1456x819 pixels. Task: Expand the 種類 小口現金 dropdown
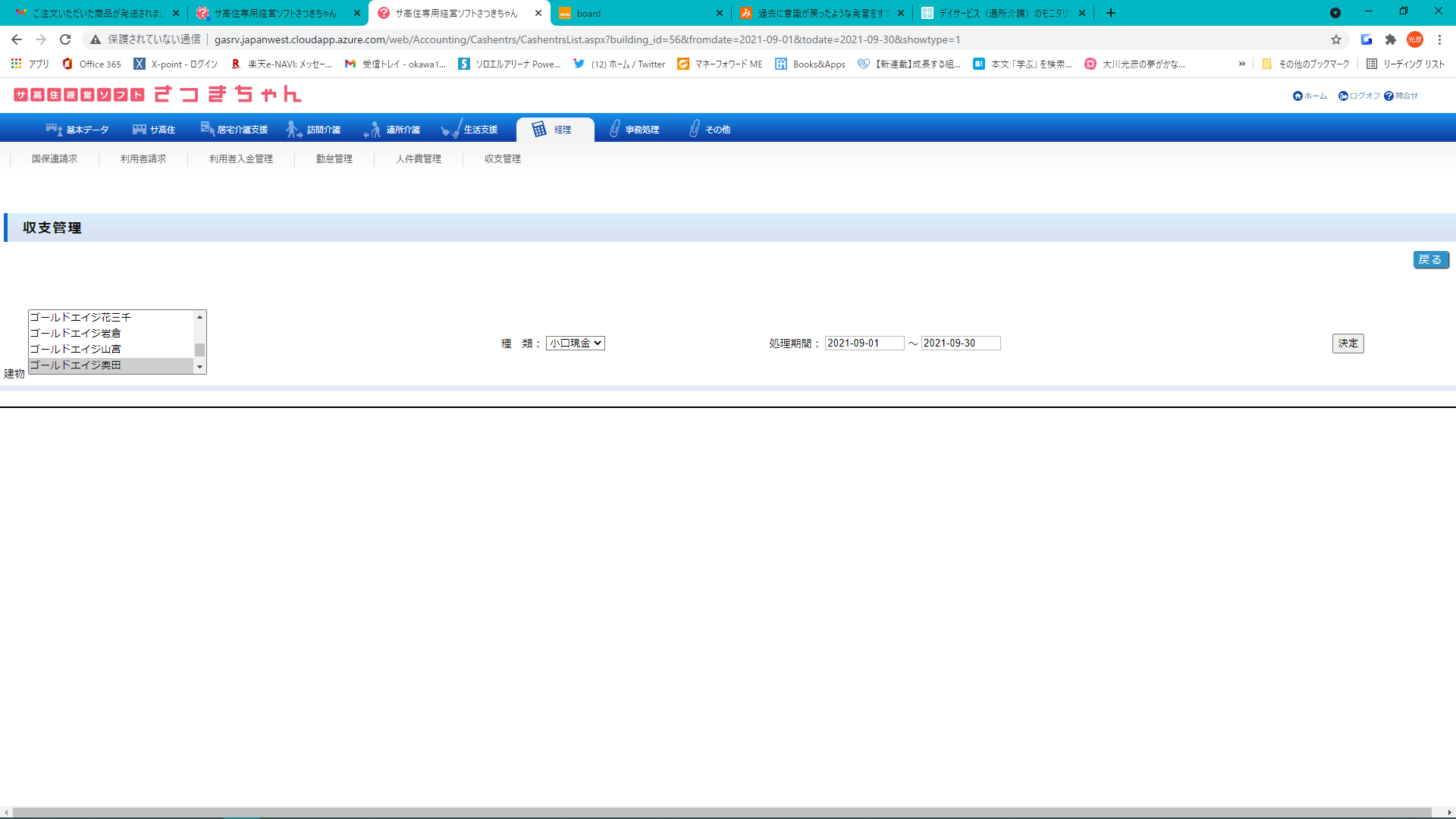576,344
